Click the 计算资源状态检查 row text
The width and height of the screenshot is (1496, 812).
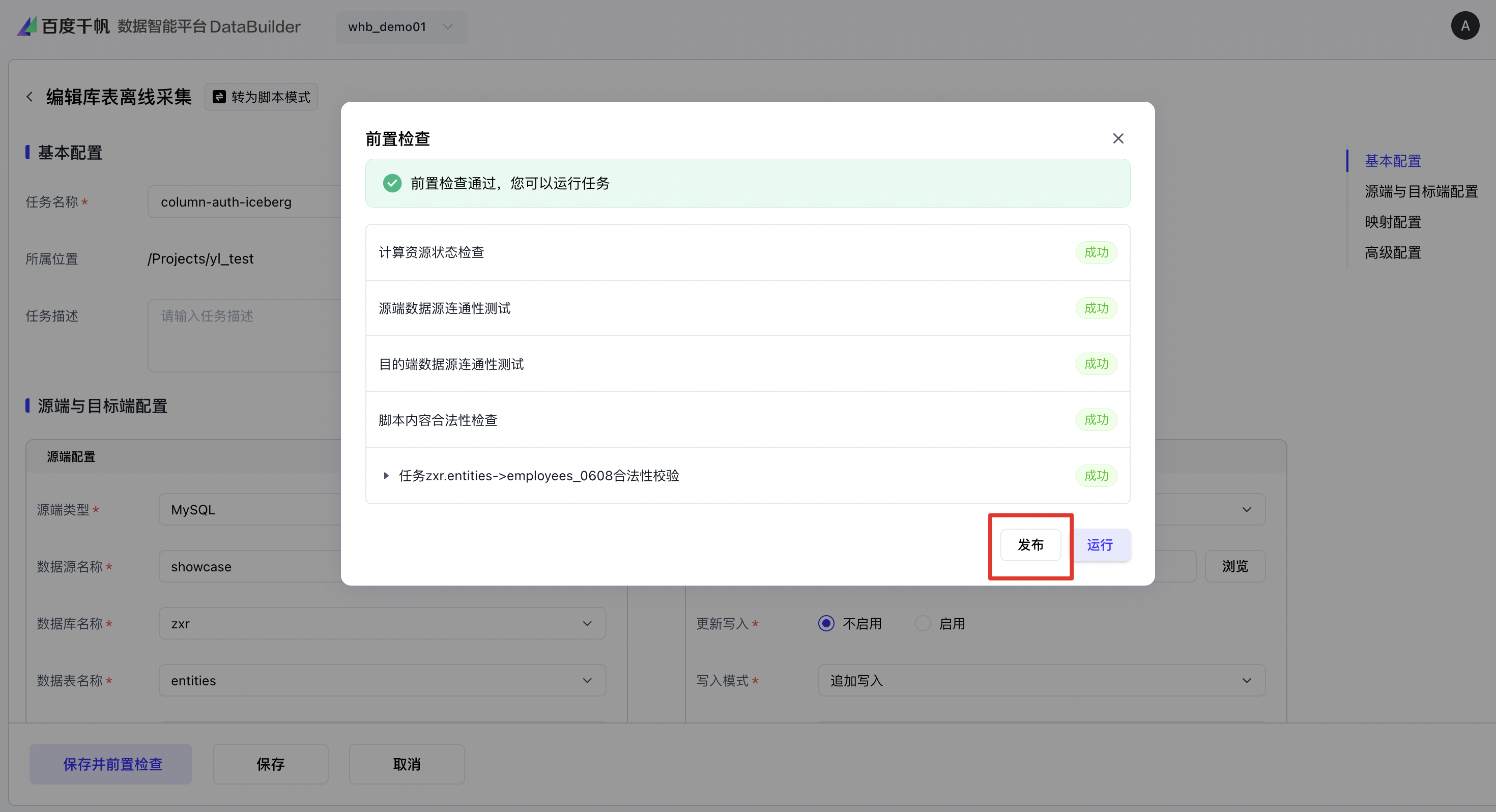(431, 252)
